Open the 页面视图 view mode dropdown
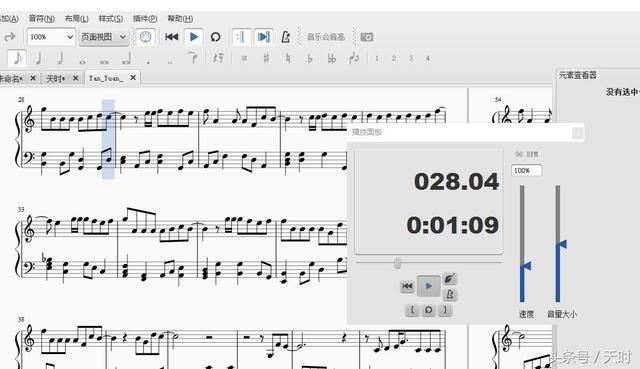The image size is (640, 369). click(x=104, y=37)
